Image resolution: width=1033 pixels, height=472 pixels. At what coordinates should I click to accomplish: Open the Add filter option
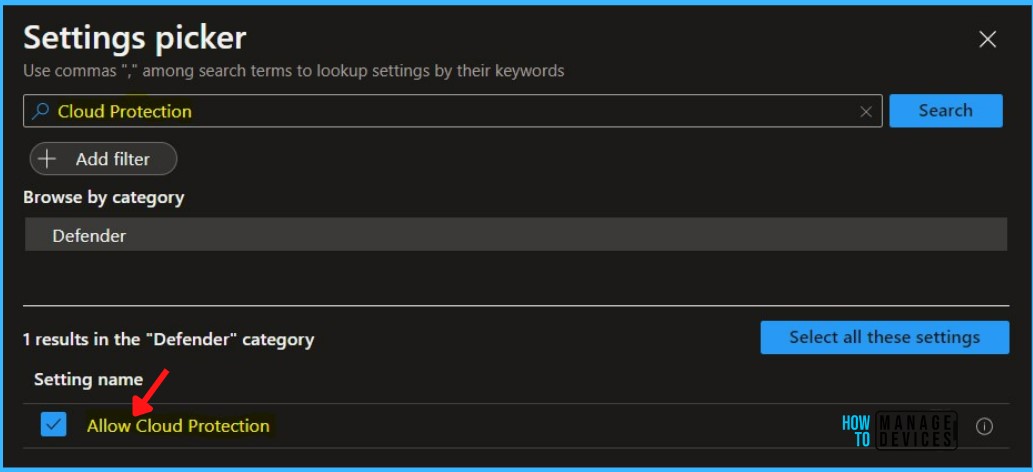[103, 159]
